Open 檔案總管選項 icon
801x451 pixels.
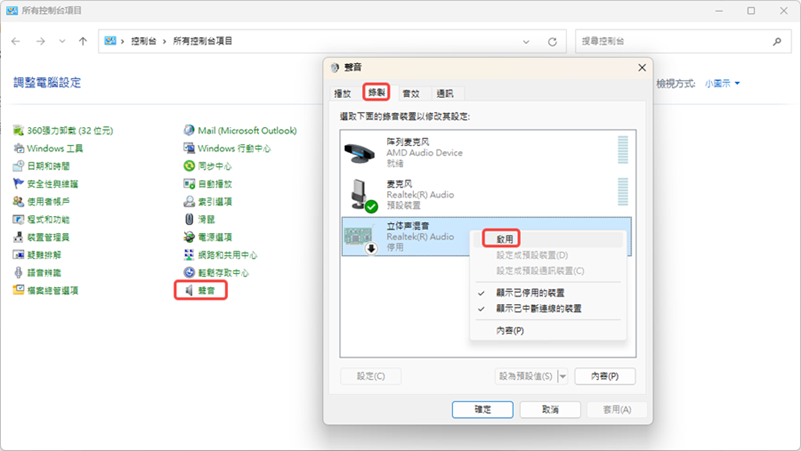click(18, 290)
